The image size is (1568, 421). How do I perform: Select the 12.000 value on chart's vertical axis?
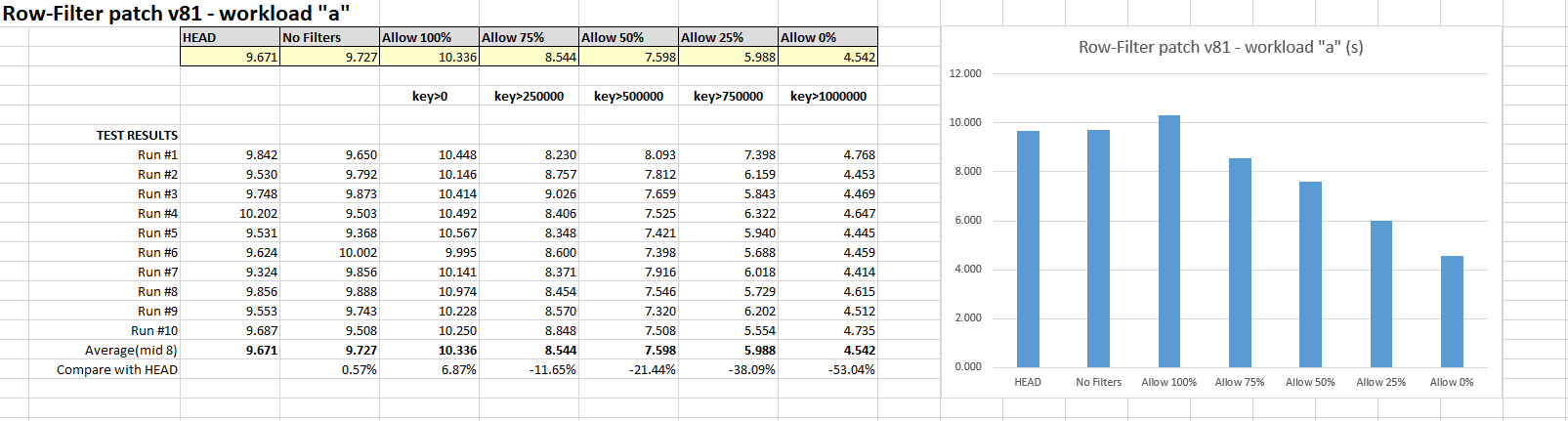[x=965, y=73]
